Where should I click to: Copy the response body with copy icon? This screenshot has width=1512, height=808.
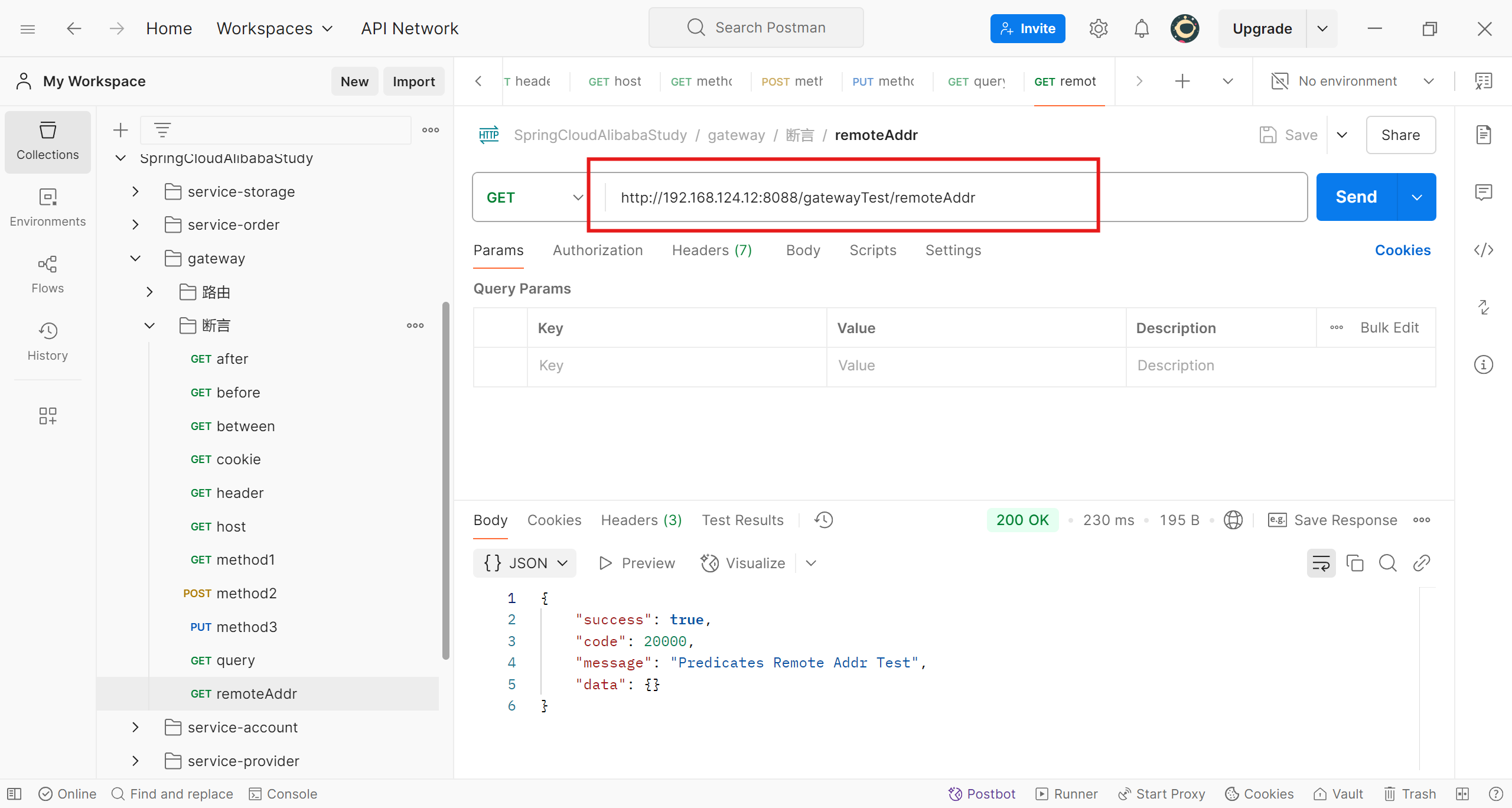[x=1354, y=563]
